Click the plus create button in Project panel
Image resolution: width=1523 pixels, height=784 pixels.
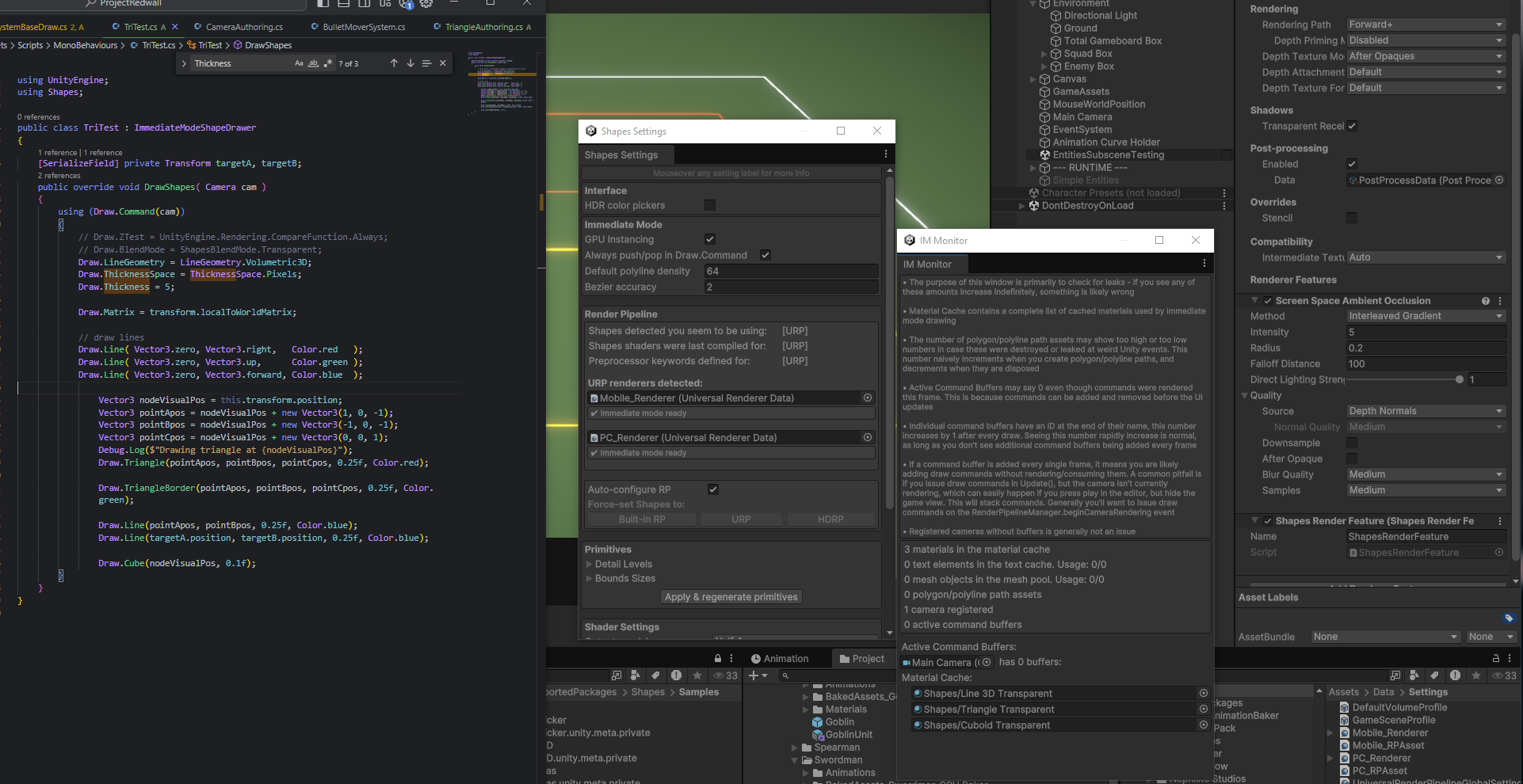[758, 676]
